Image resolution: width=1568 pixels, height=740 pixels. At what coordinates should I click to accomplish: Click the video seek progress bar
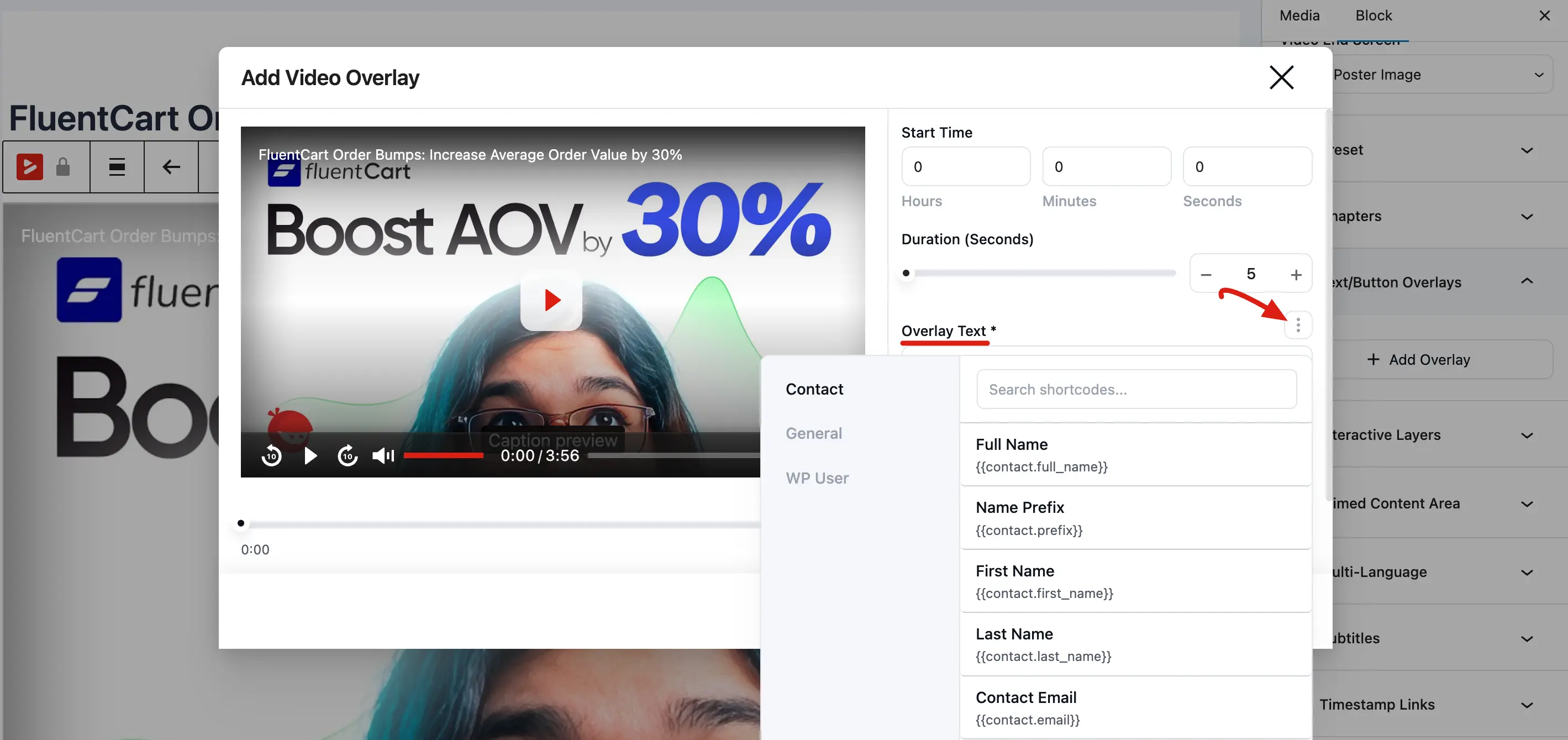(674, 455)
